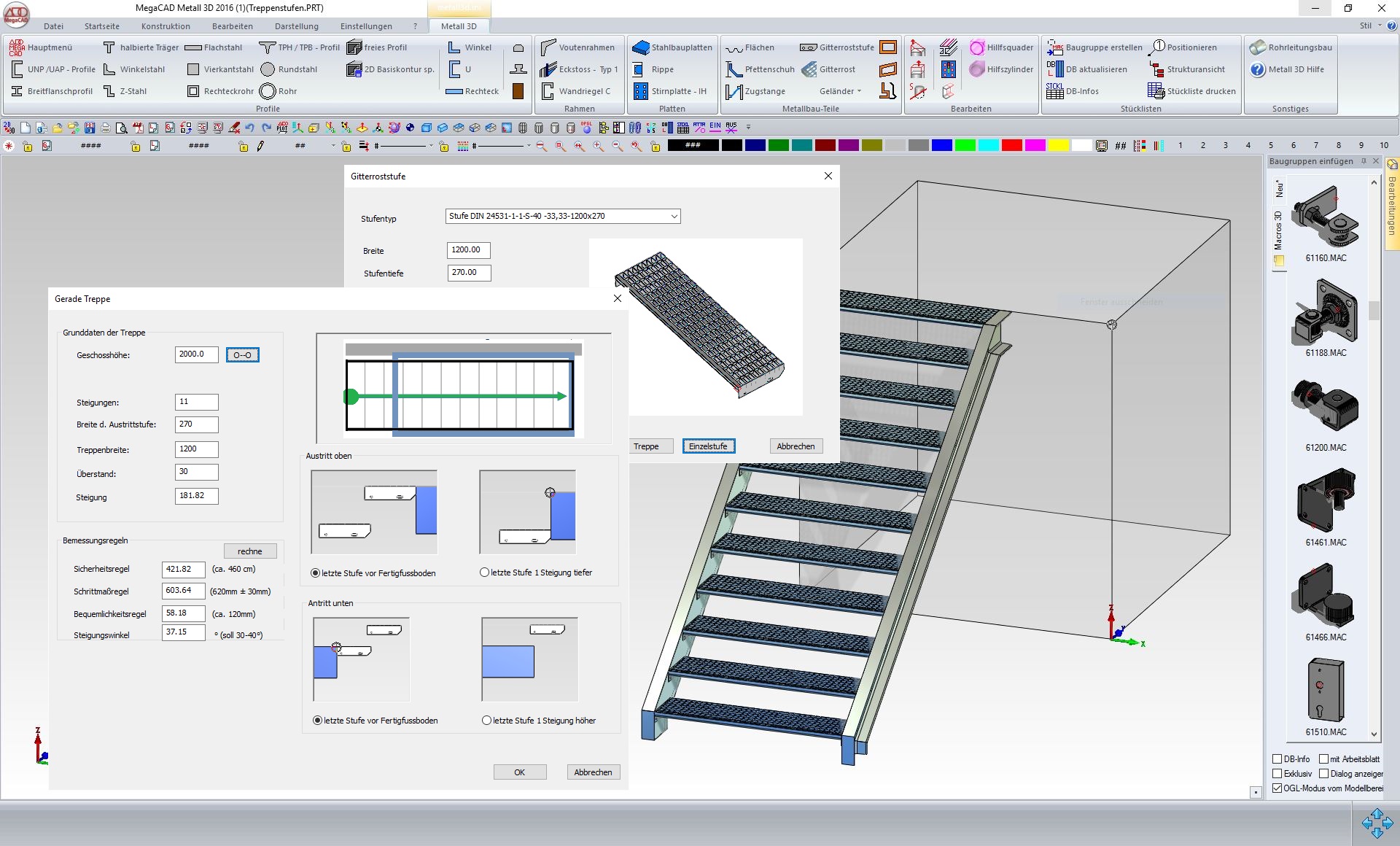This screenshot has width=1400, height=846.
Task: Select the Pfettenschuh tool
Action: tap(761, 69)
